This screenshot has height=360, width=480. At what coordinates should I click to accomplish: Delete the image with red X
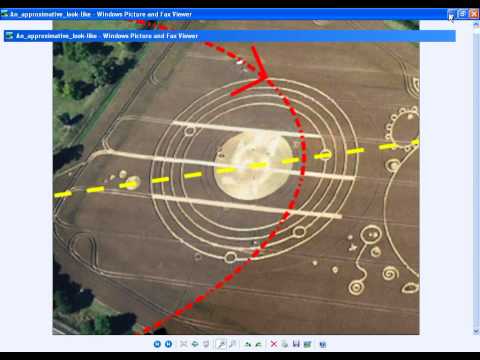coord(274,344)
